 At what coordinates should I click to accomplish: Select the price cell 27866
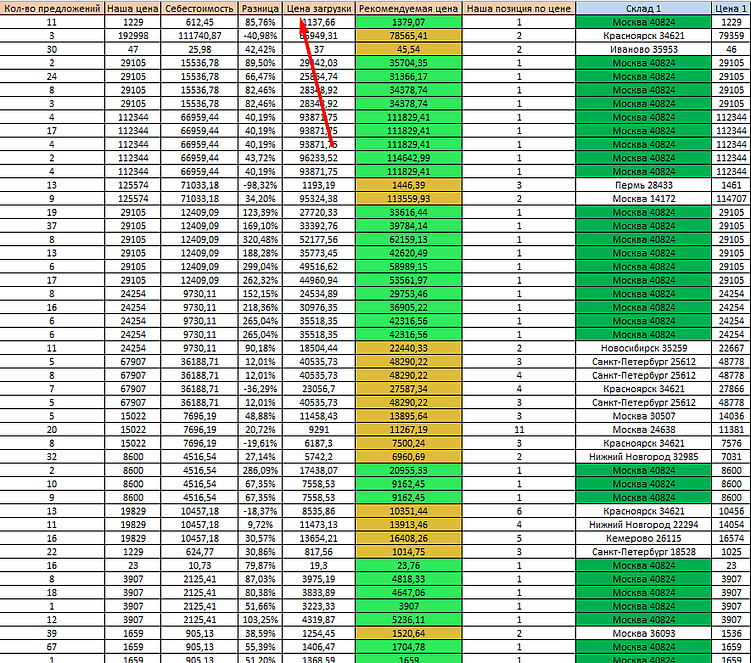(x=731, y=389)
